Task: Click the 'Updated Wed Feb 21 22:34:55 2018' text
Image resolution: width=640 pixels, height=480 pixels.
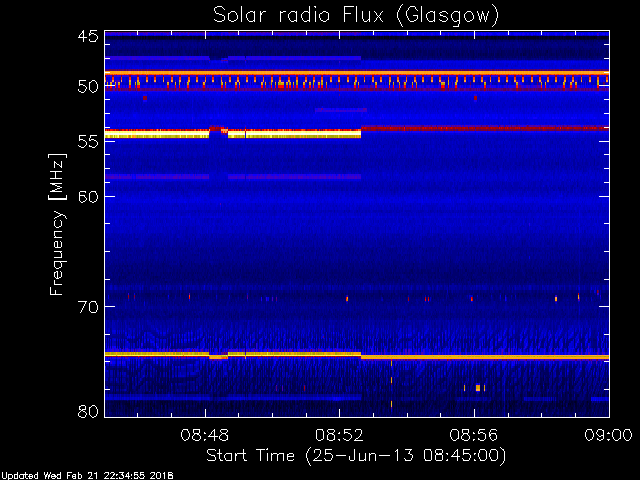Action: 87,476
